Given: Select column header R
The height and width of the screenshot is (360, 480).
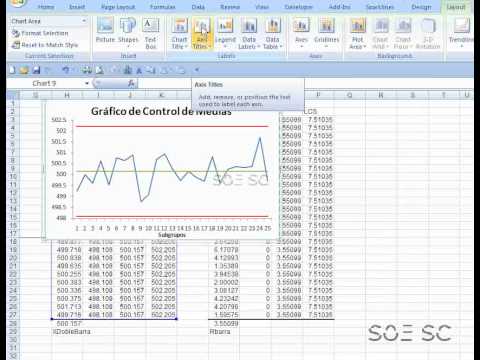Looking at the screenshot, I should tap(381, 95).
